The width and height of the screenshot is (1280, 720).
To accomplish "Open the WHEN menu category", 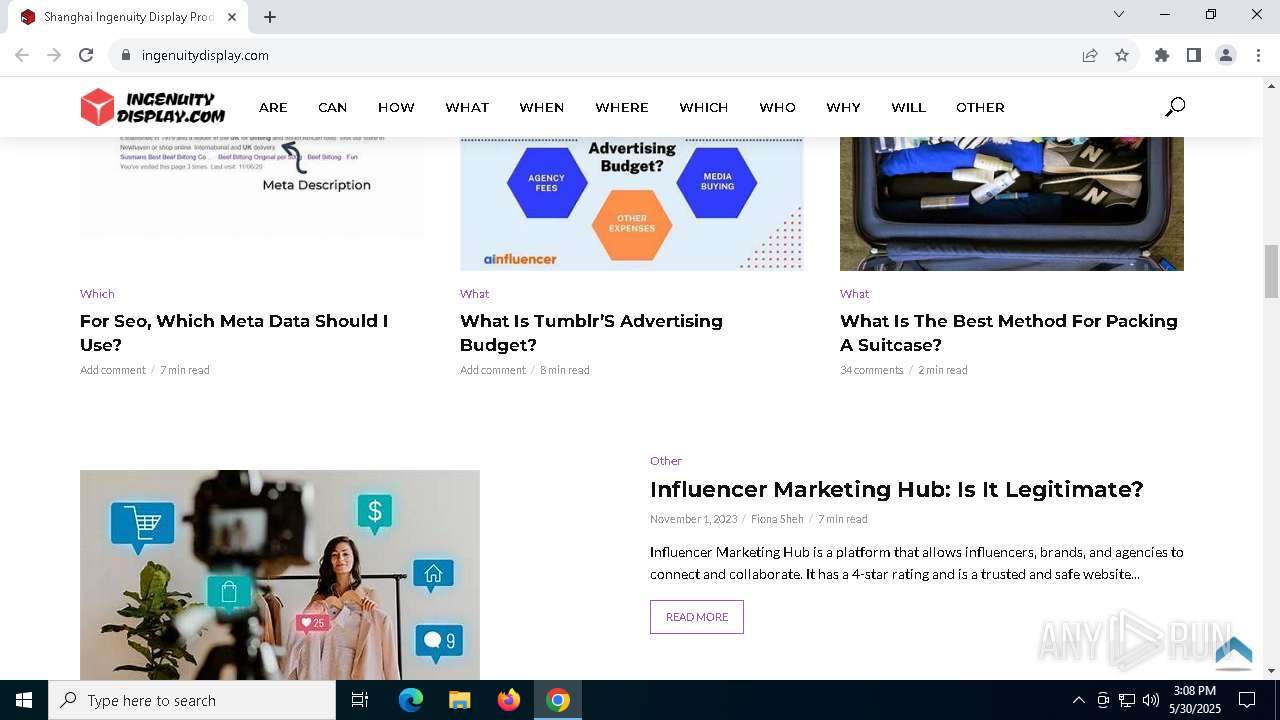I will pos(542,107).
